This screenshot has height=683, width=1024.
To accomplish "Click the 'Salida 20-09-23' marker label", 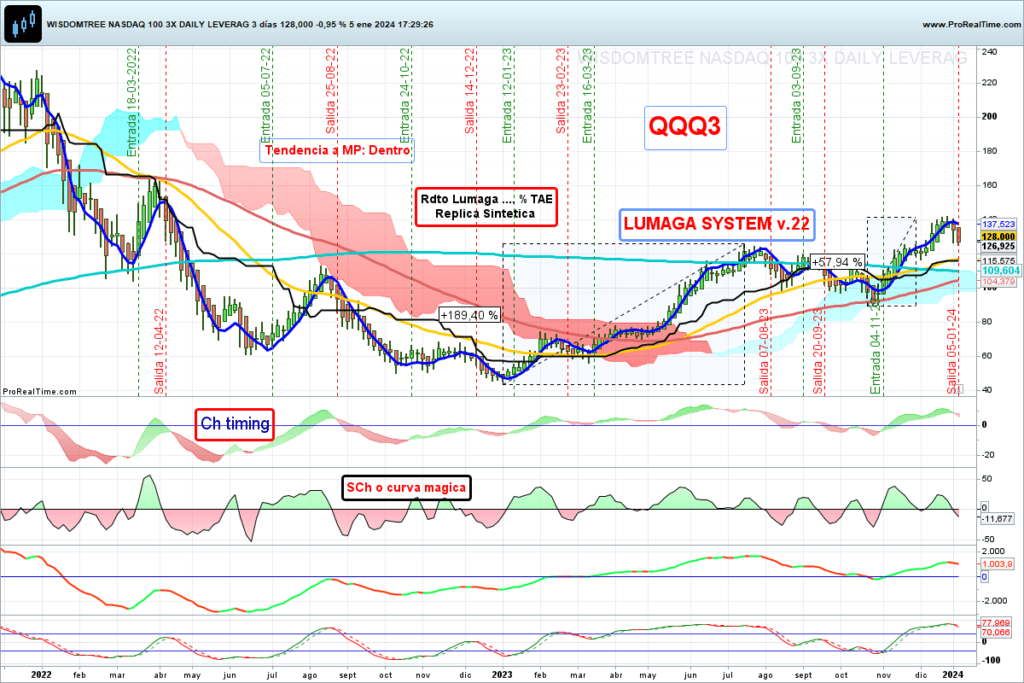I will [818, 351].
